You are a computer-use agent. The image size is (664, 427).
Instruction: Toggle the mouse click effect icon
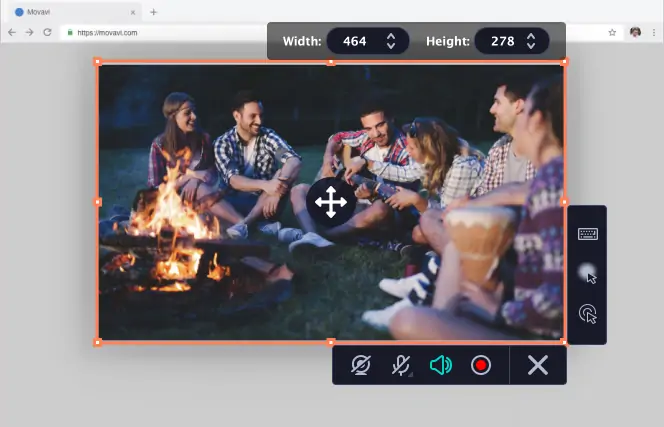click(x=588, y=314)
